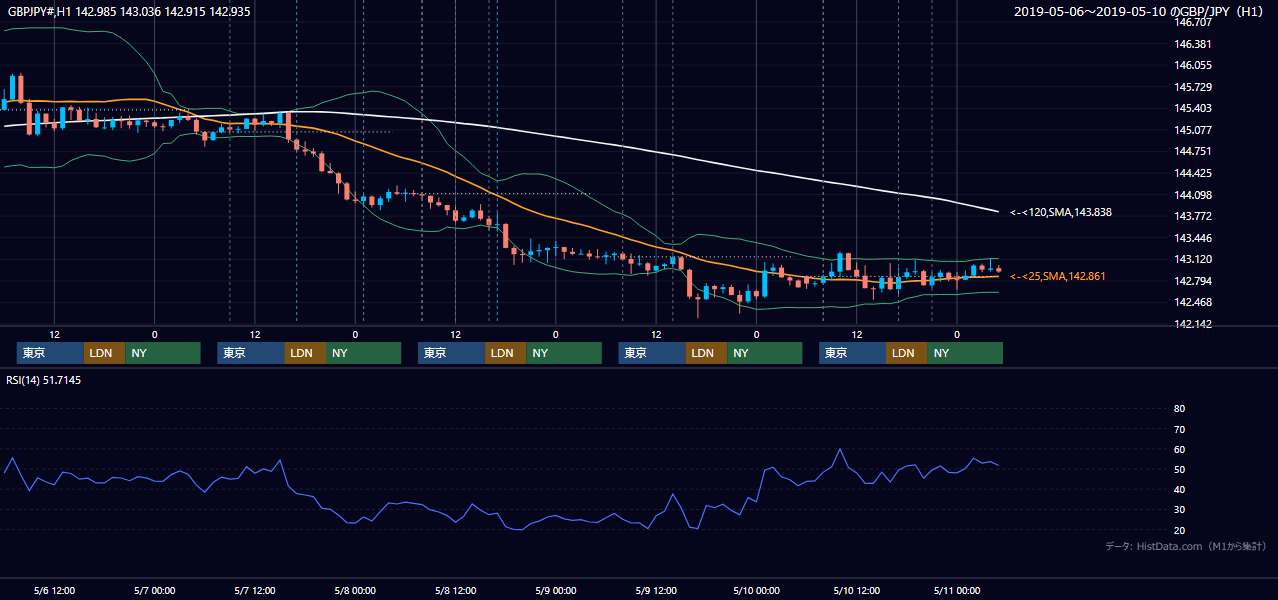
Task: Select the RSI axis value 80
Action: 1179,409
